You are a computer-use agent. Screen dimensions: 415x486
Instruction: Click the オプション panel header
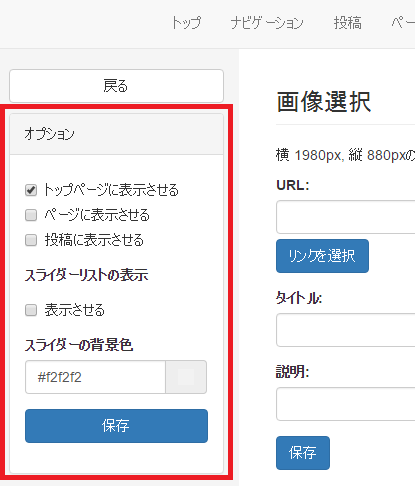pos(116,134)
